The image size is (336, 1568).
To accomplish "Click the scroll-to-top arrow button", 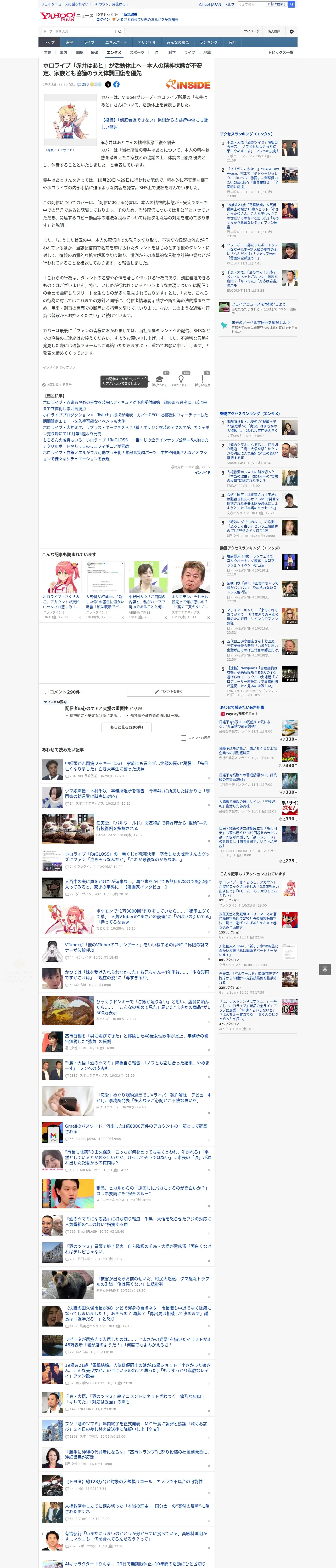I will tap(325, 969).
